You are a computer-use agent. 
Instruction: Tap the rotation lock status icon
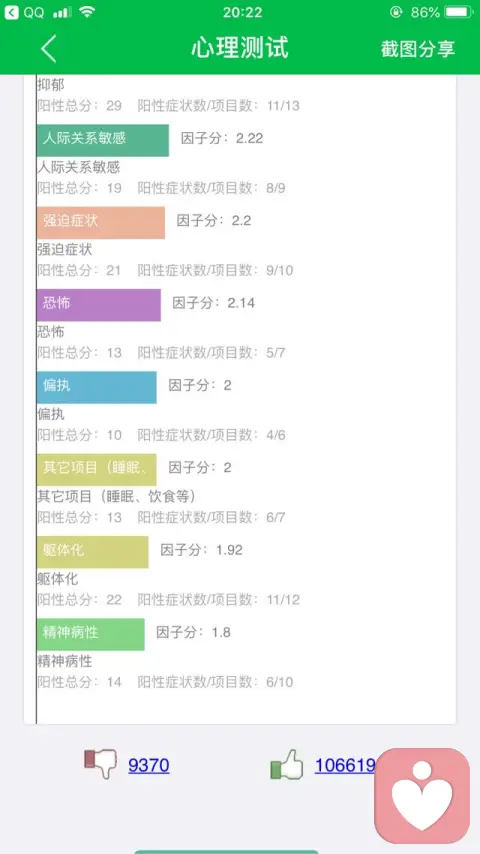pos(396,12)
